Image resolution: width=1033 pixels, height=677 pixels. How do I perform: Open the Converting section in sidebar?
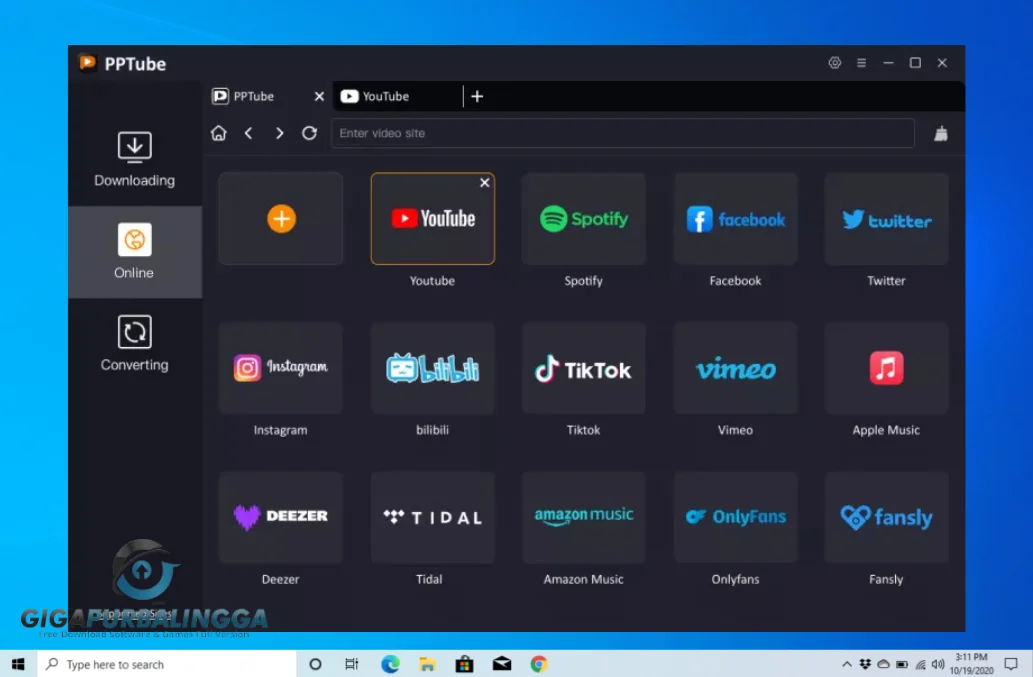pyautogui.click(x=134, y=344)
